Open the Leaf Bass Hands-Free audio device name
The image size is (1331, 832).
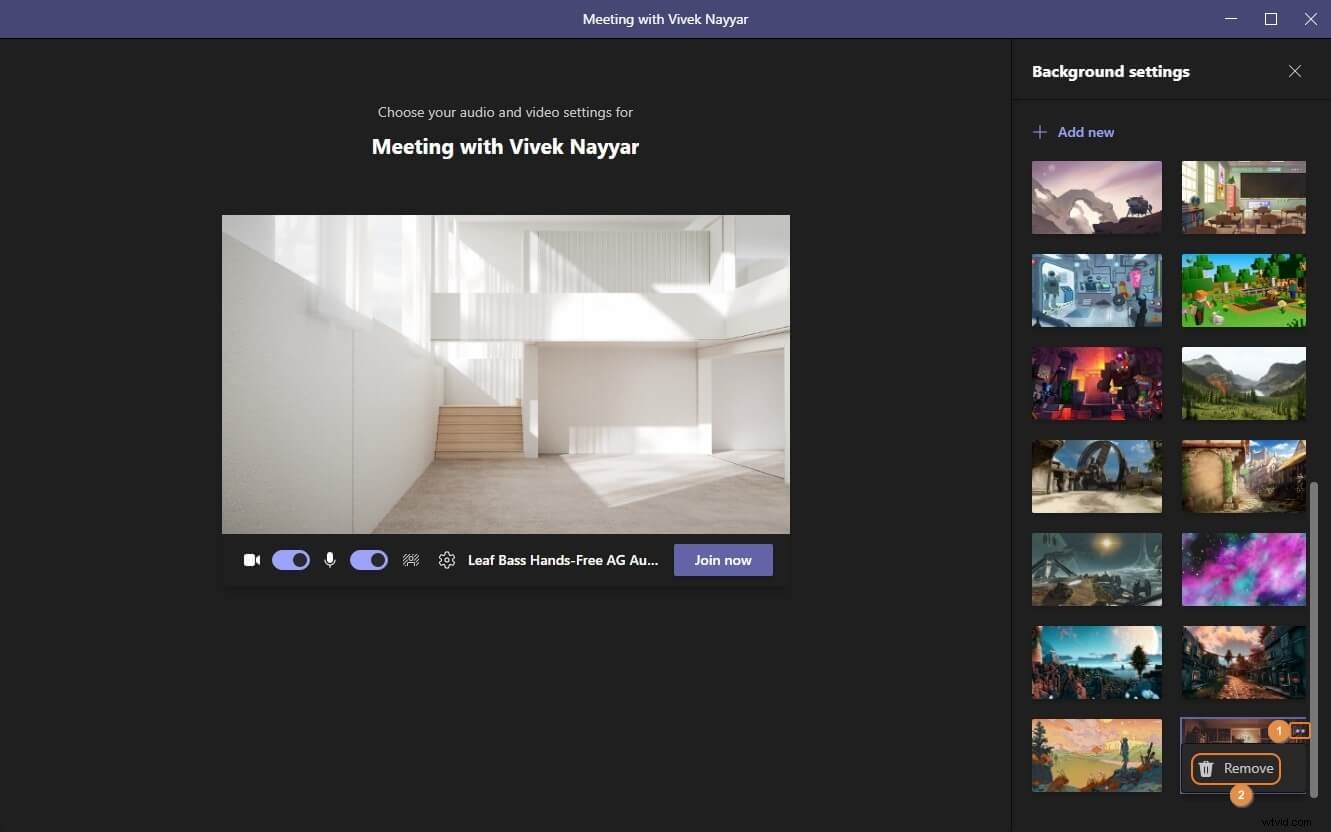tap(563, 560)
